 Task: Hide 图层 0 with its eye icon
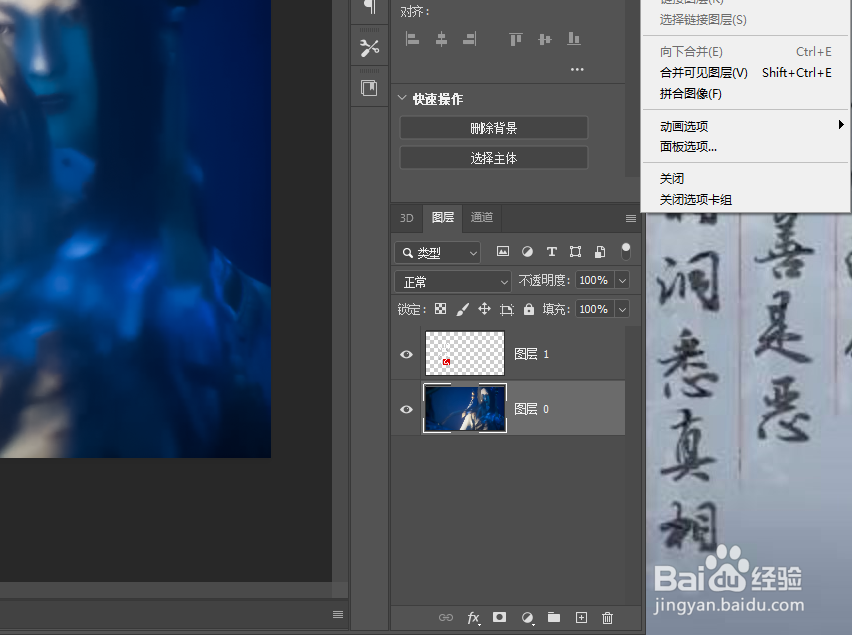pyautogui.click(x=406, y=409)
